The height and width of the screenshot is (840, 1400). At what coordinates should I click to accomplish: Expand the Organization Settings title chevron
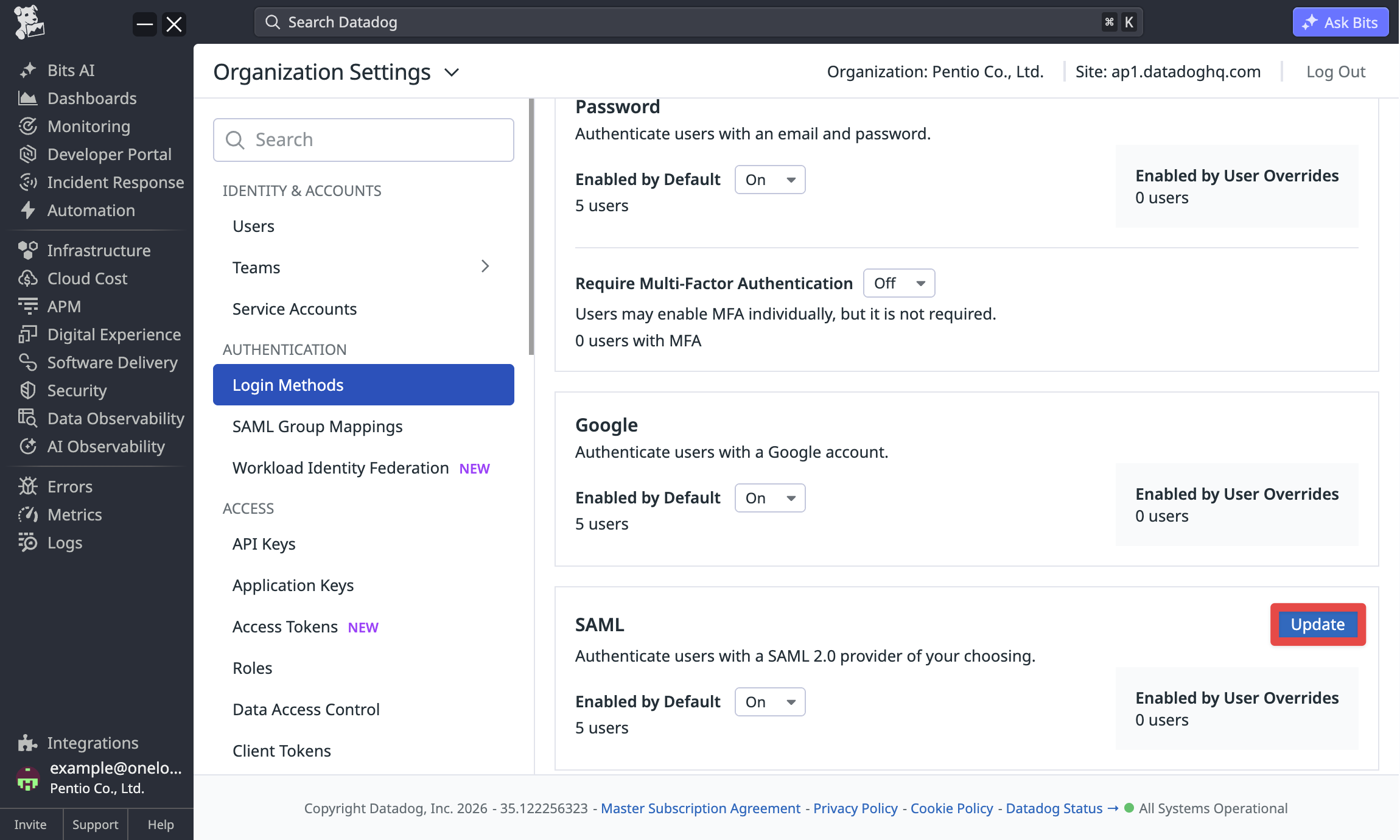tap(452, 72)
